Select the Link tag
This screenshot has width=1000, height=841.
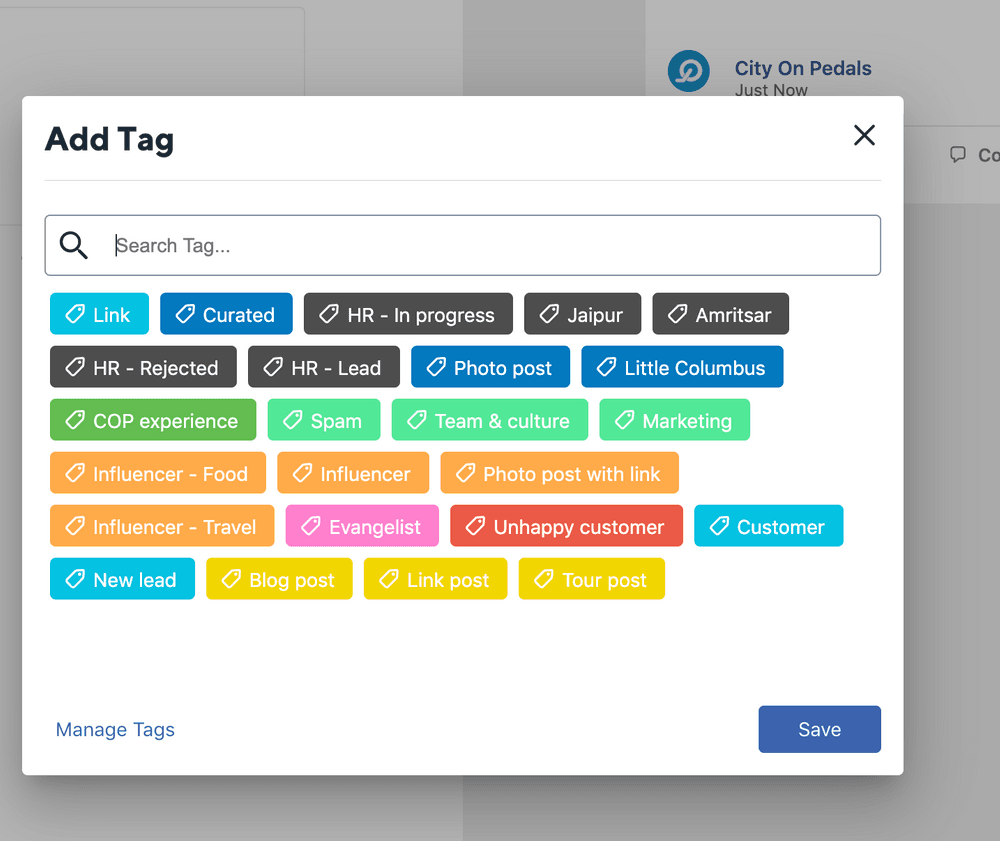pos(99,314)
